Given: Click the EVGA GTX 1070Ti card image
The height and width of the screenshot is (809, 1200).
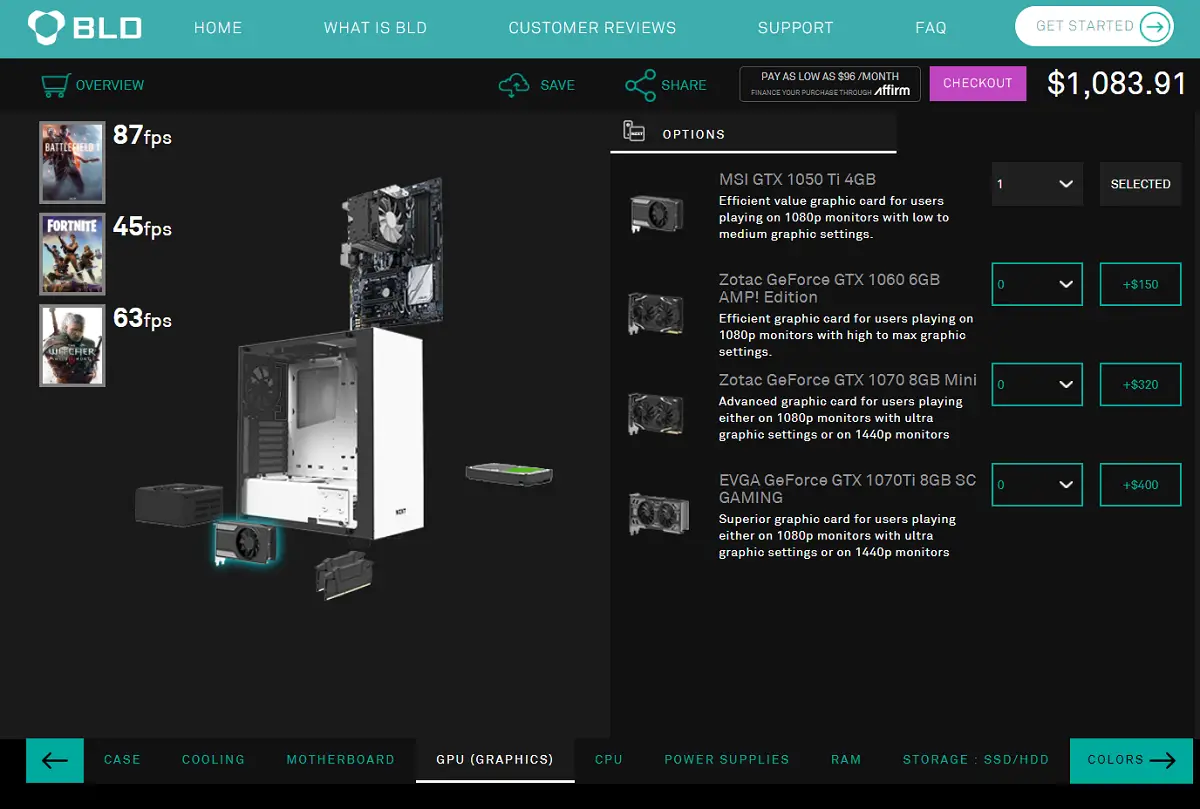Looking at the screenshot, I should 658,513.
